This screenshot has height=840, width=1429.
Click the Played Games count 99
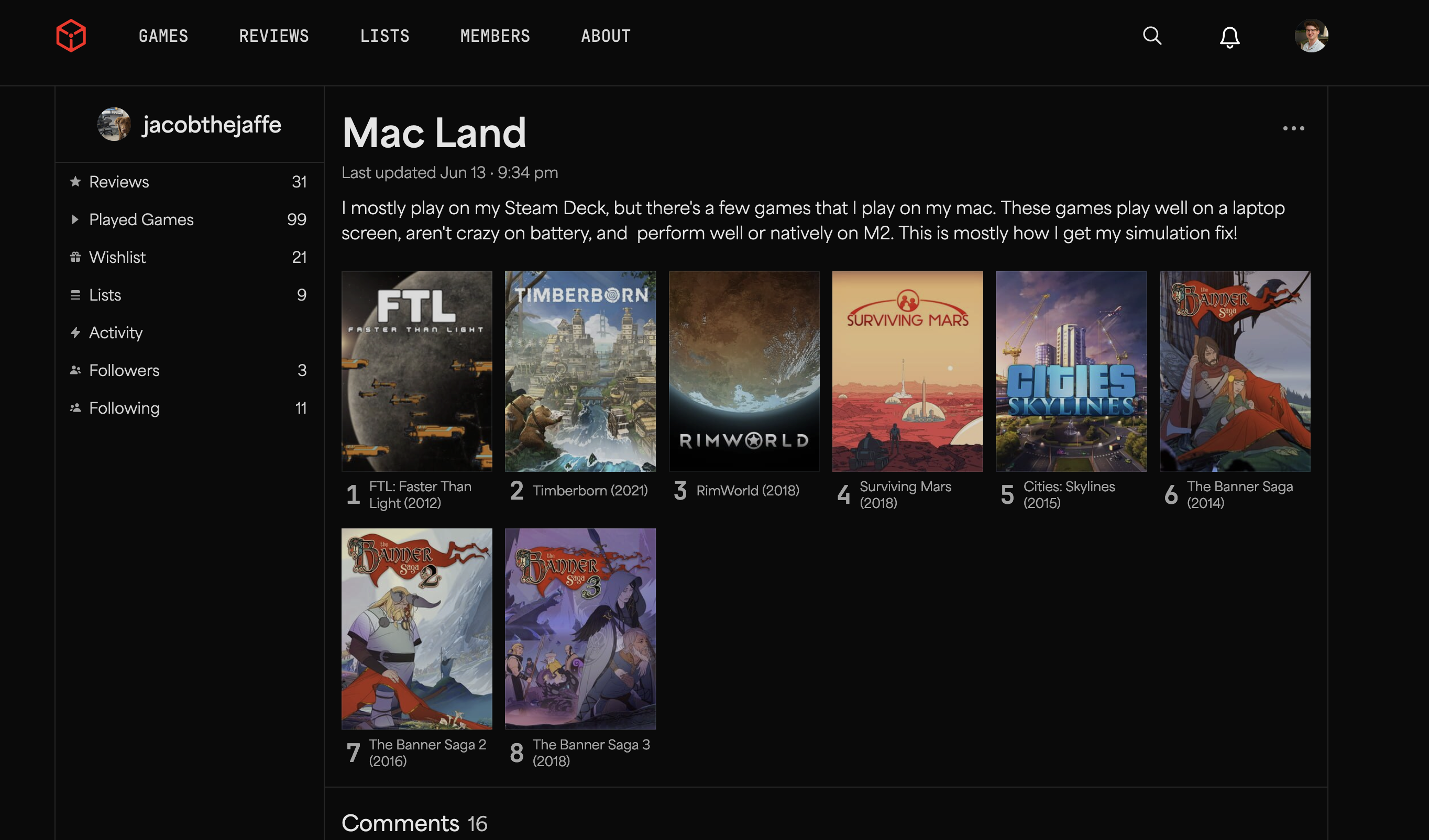click(296, 219)
